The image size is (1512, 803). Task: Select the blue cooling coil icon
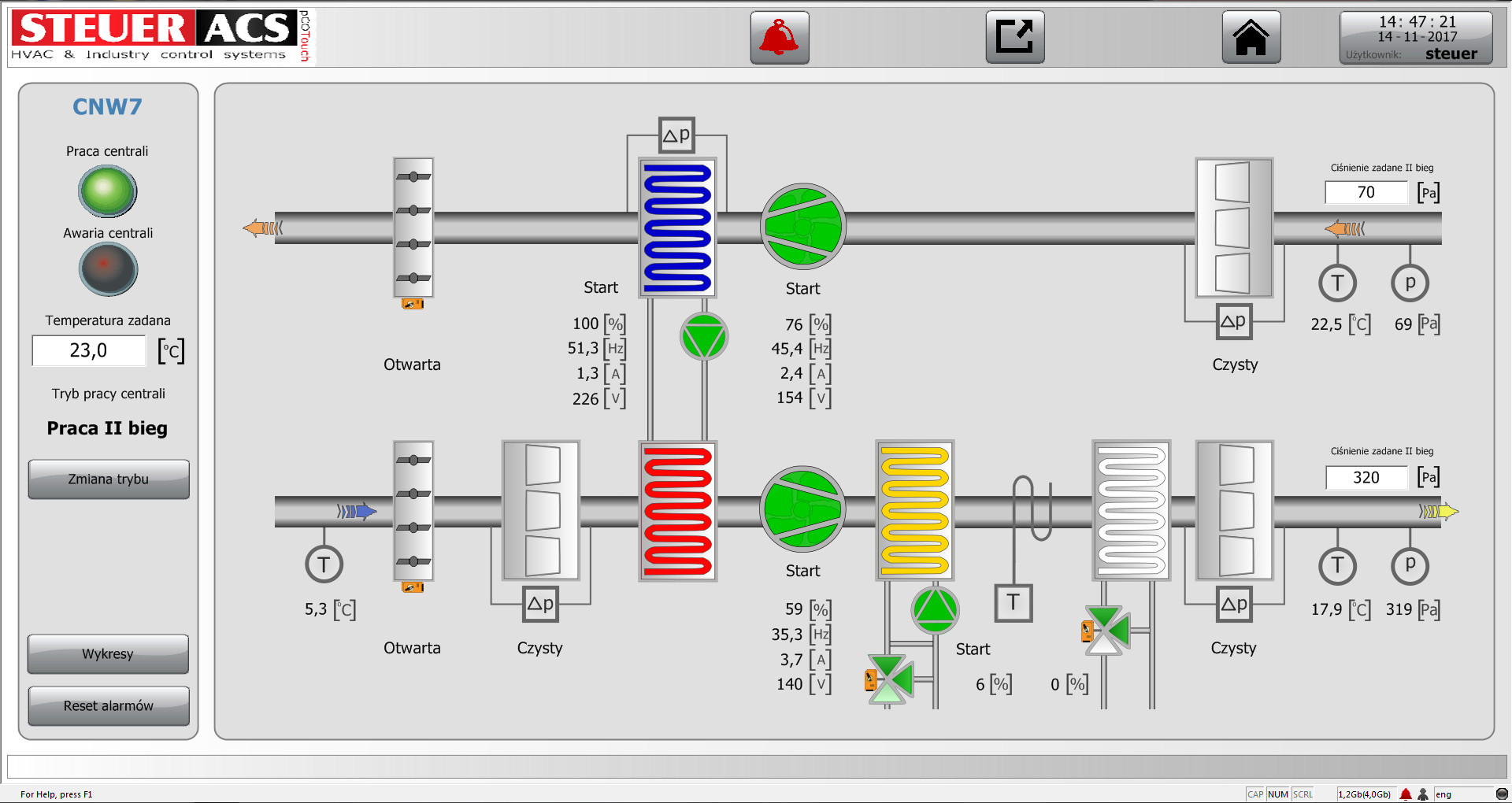click(x=677, y=228)
